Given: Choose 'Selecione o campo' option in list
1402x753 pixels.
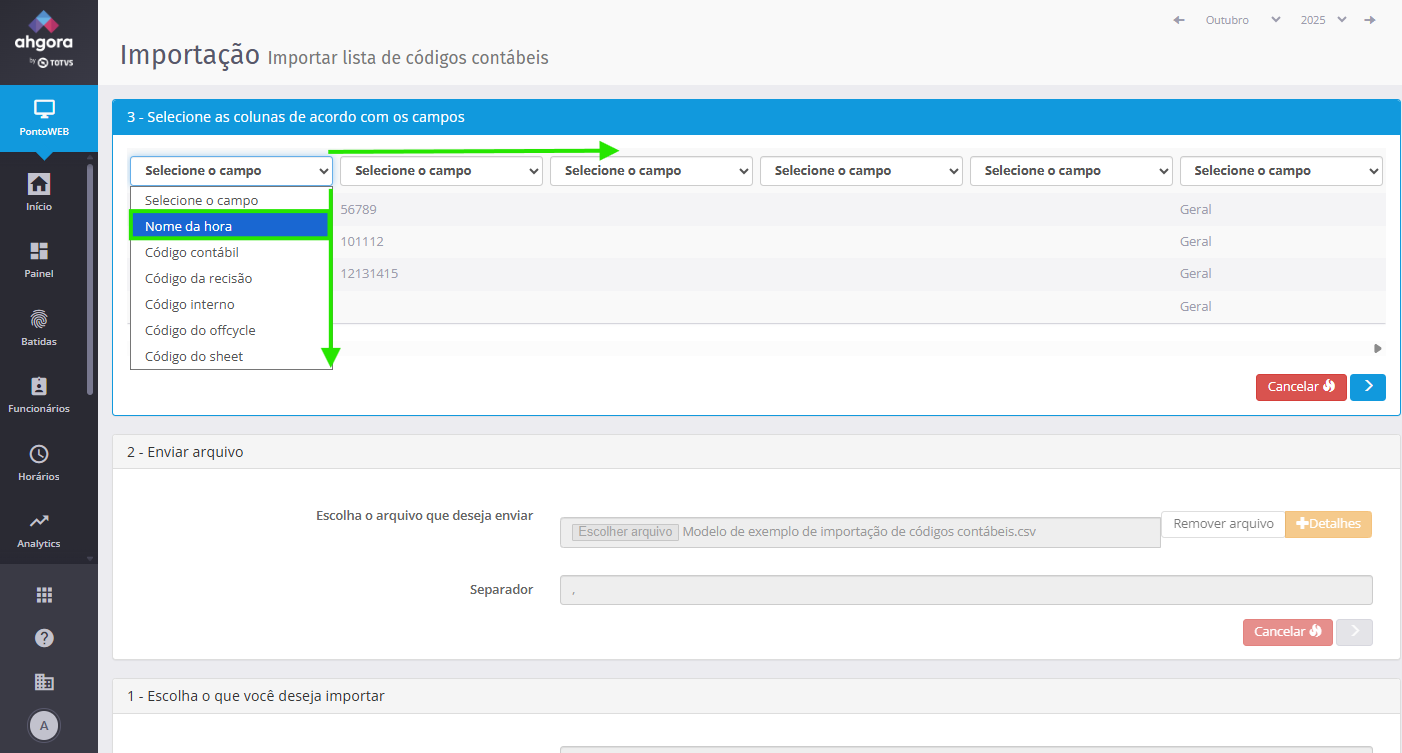Looking at the screenshot, I should 231,200.
